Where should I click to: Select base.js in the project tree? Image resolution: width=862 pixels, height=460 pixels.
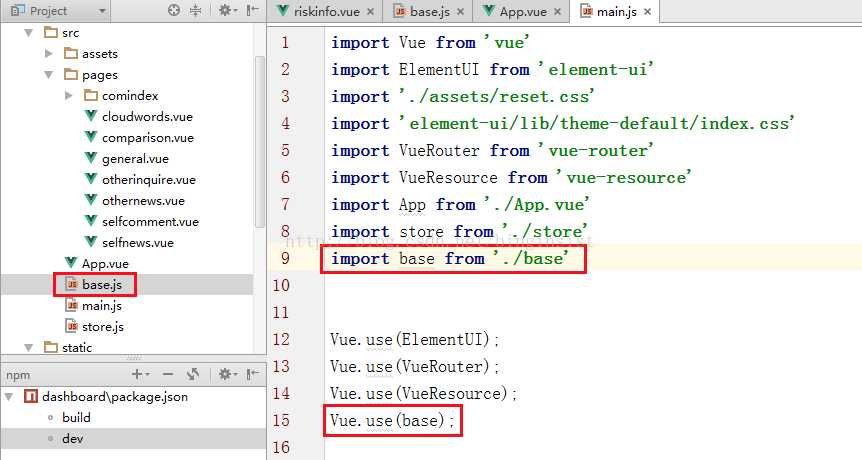click(x=102, y=285)
